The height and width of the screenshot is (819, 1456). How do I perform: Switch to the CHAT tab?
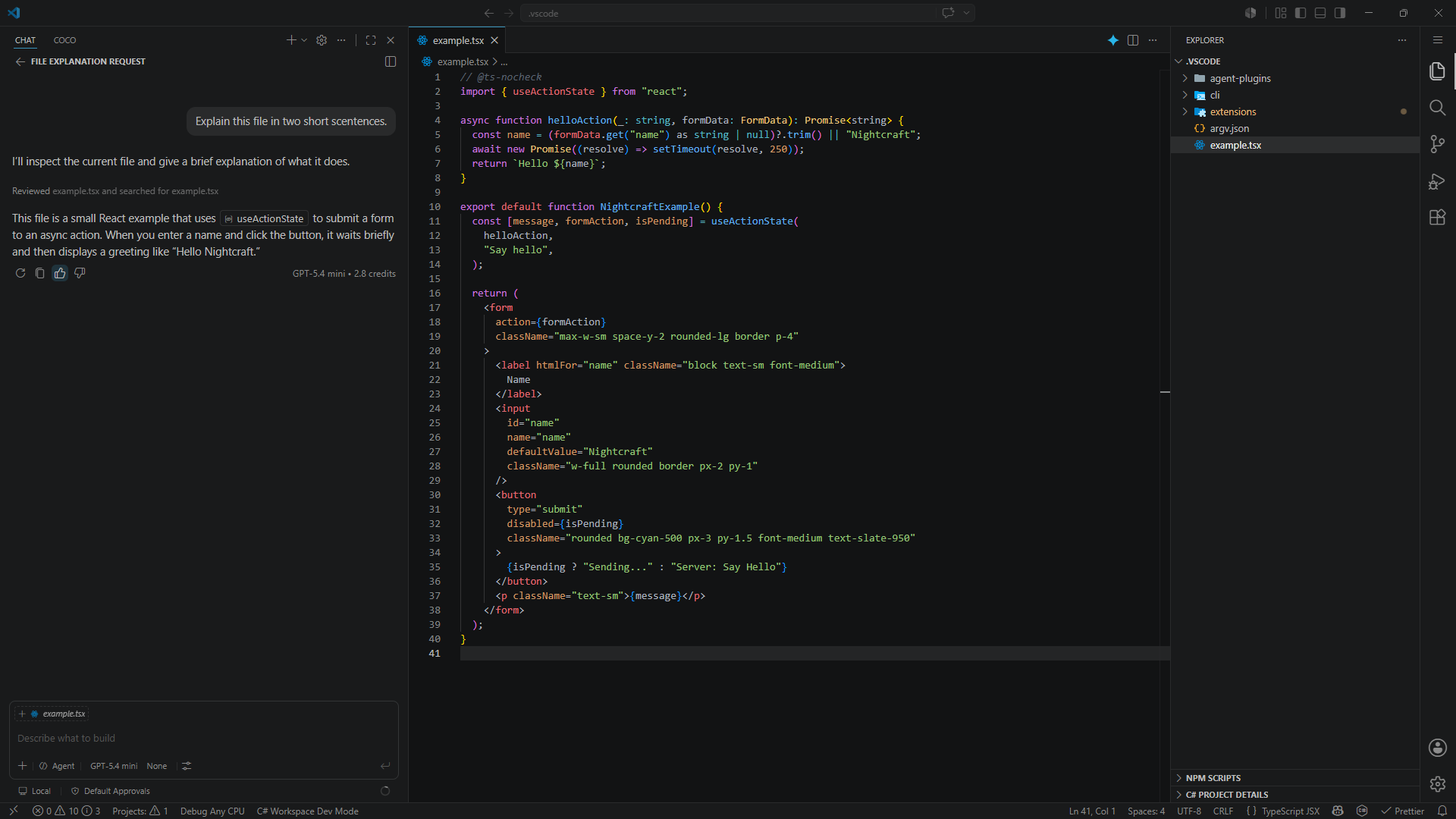(25, 40)
